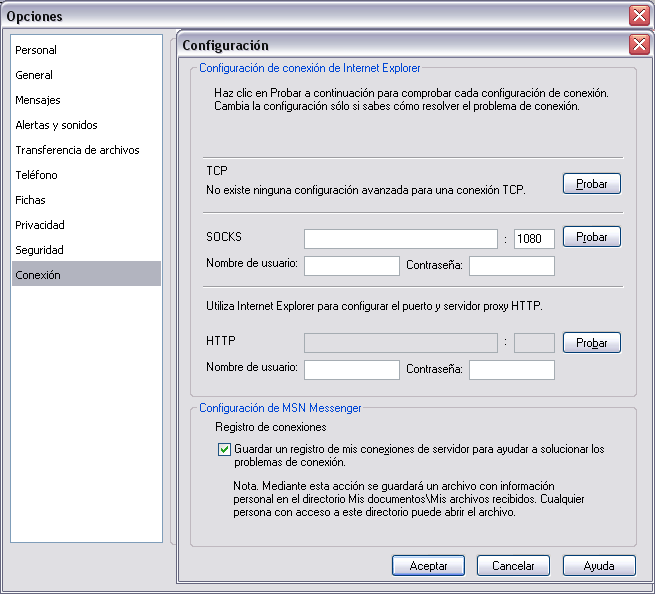Focus the SOCKS server address field
This screenshot has width=655, height=594.
coord(401,239)
